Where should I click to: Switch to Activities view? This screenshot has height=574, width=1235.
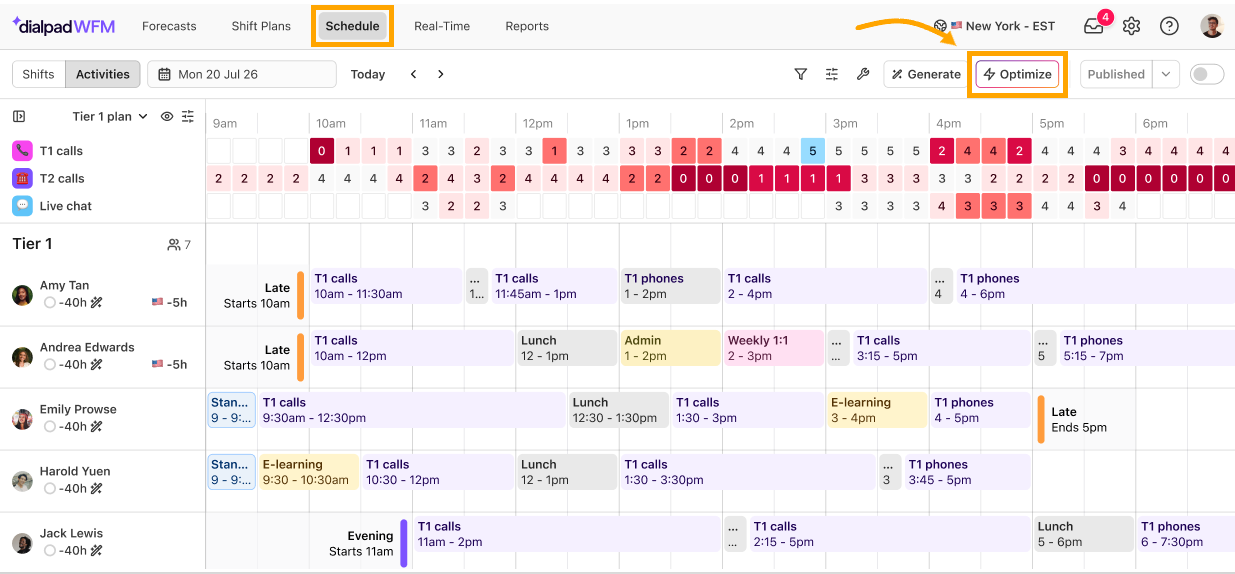(103, 74)
